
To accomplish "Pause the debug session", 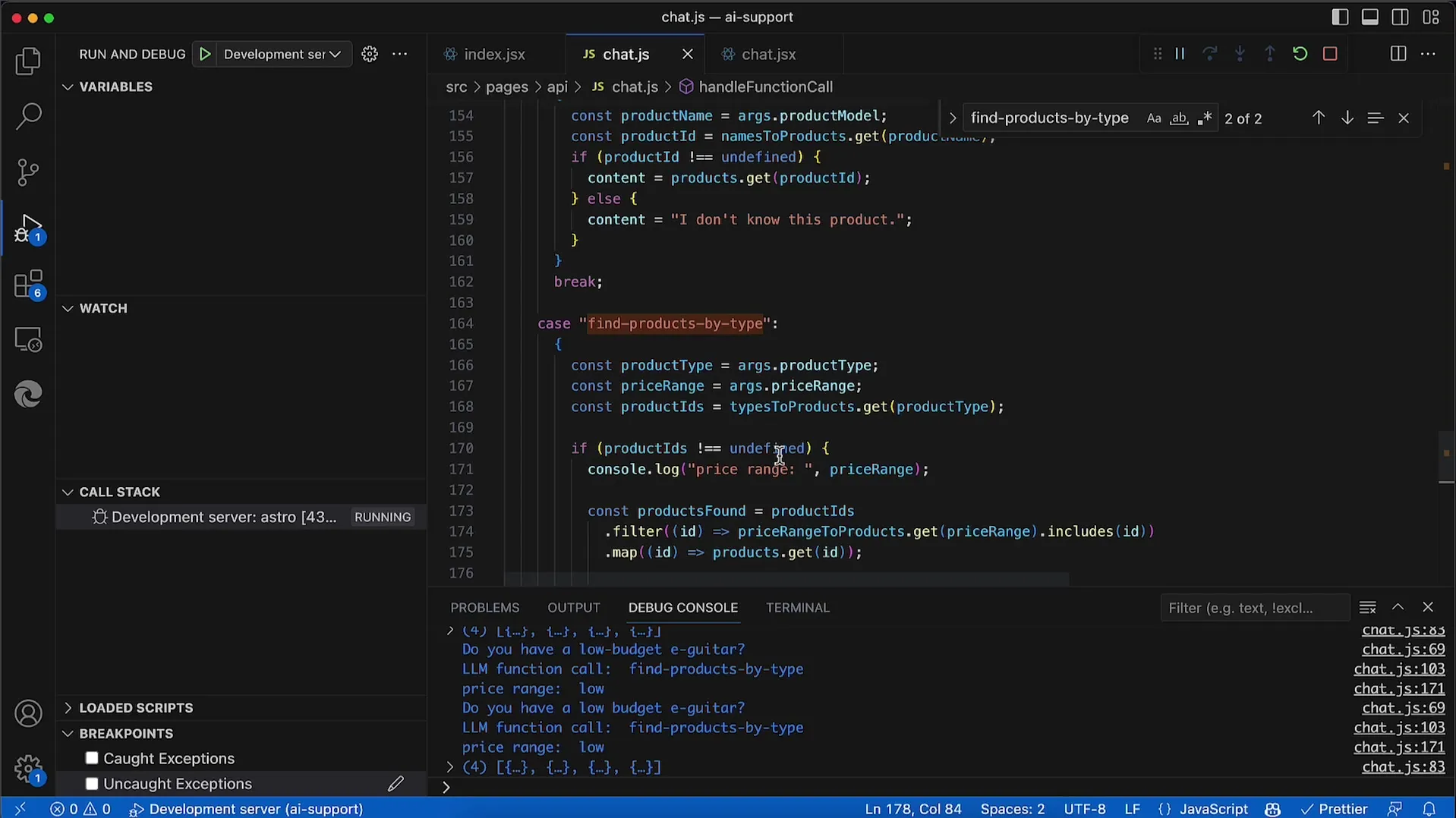I will [x=1180, y=54].
